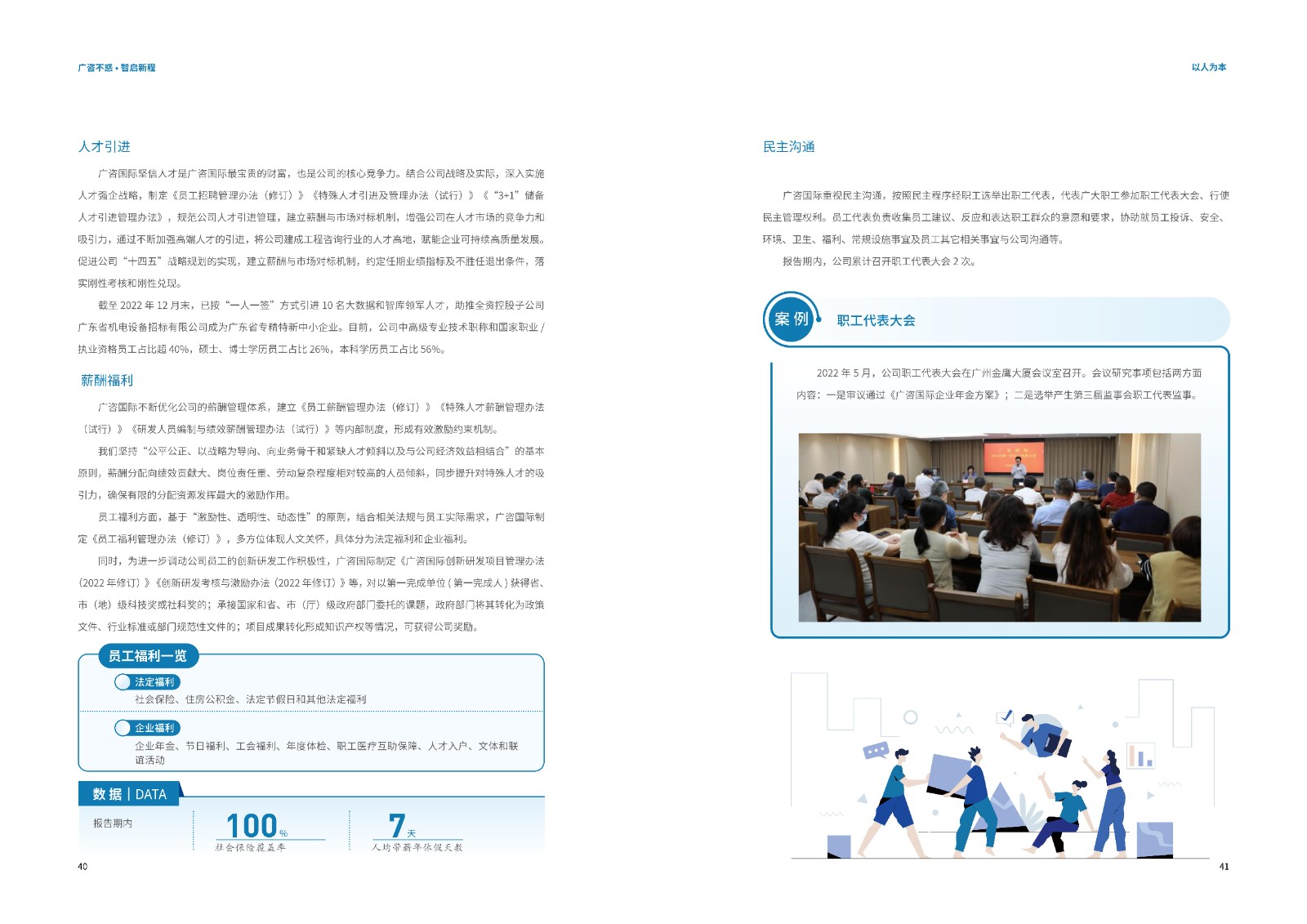Click the 100% social insurance statistic
The width and height of the screenshot is (1307, 924).
pyautogui.click(x=256, y=827)
